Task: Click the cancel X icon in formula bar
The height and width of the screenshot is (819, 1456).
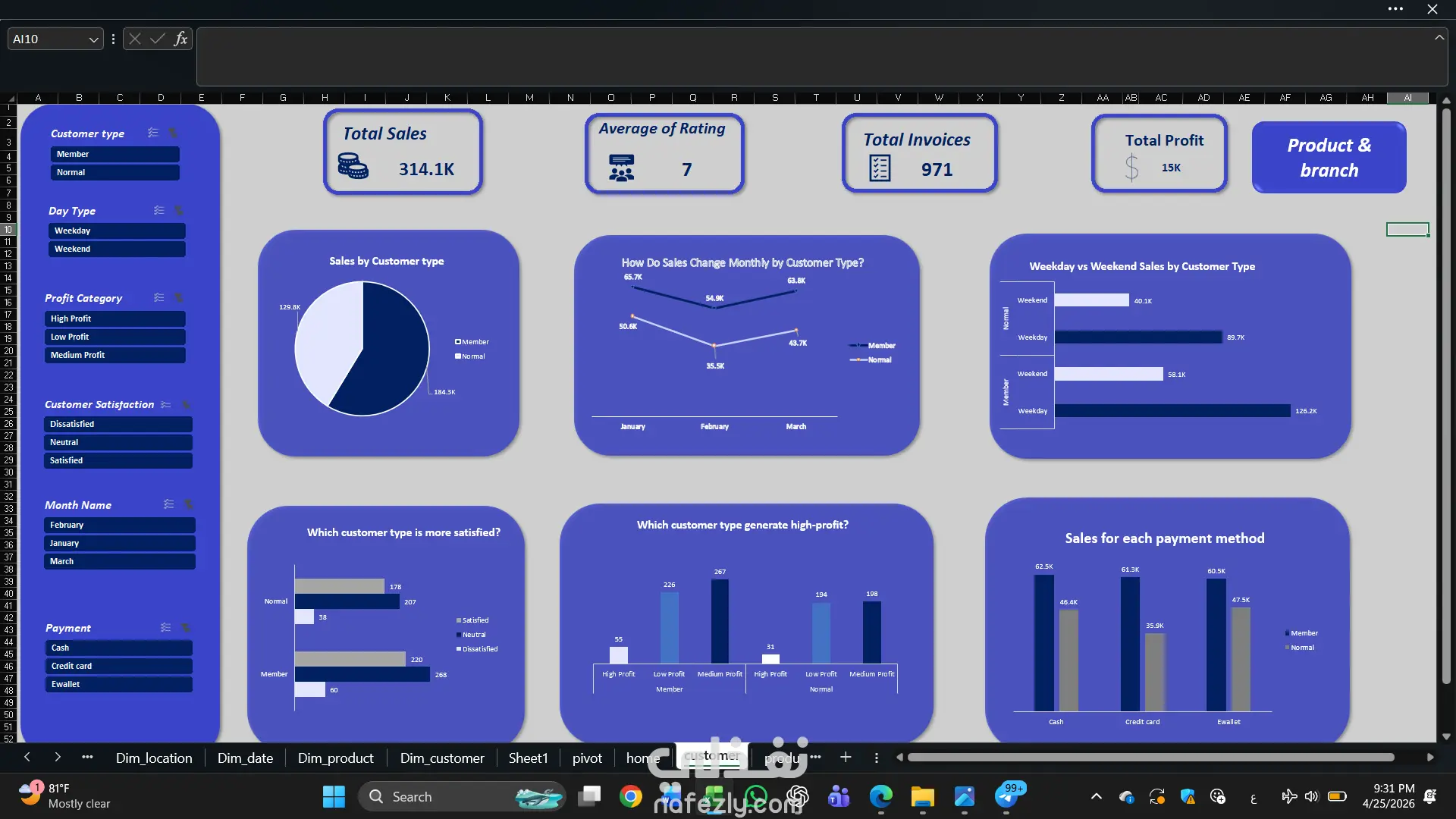Action: tap(135, 39)
